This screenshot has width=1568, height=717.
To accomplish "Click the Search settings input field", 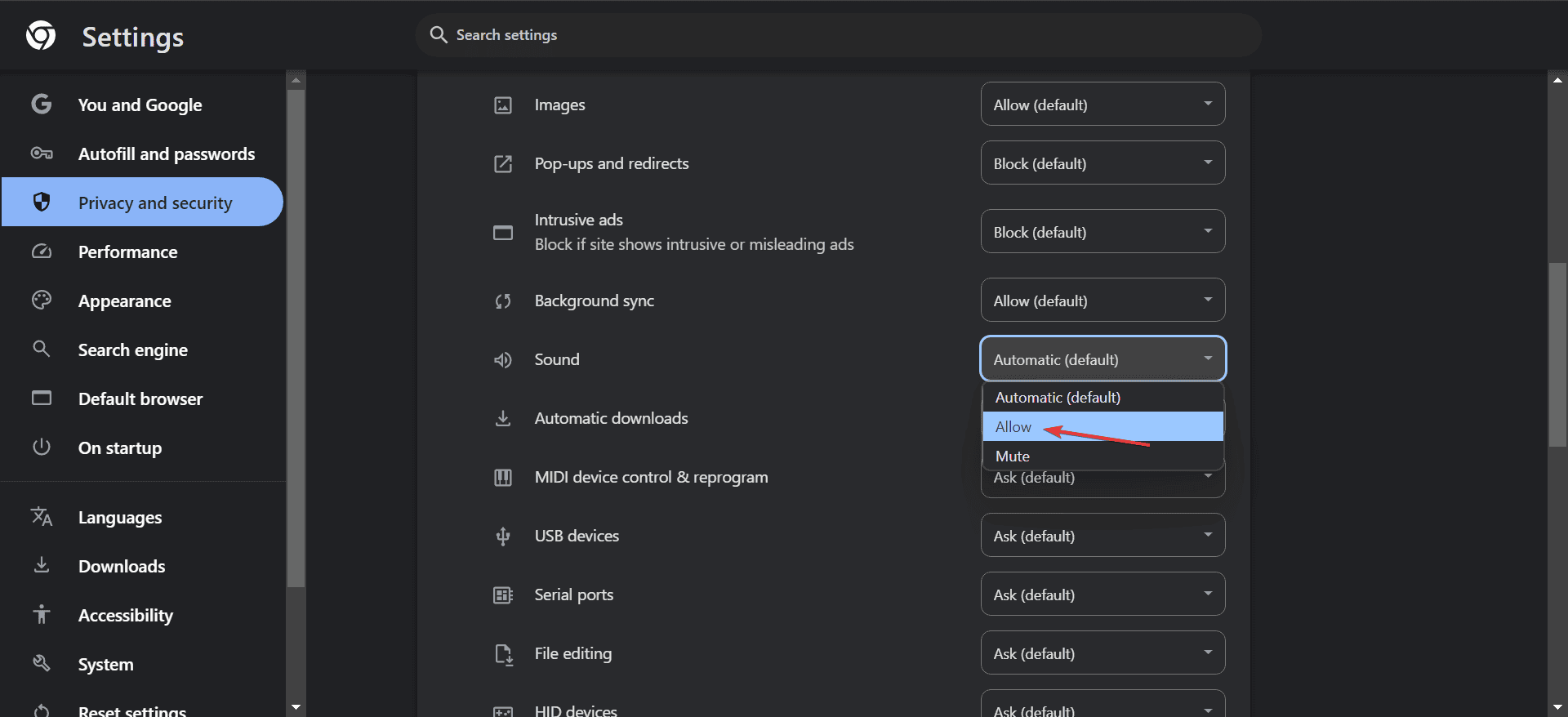I will point(839,34).
